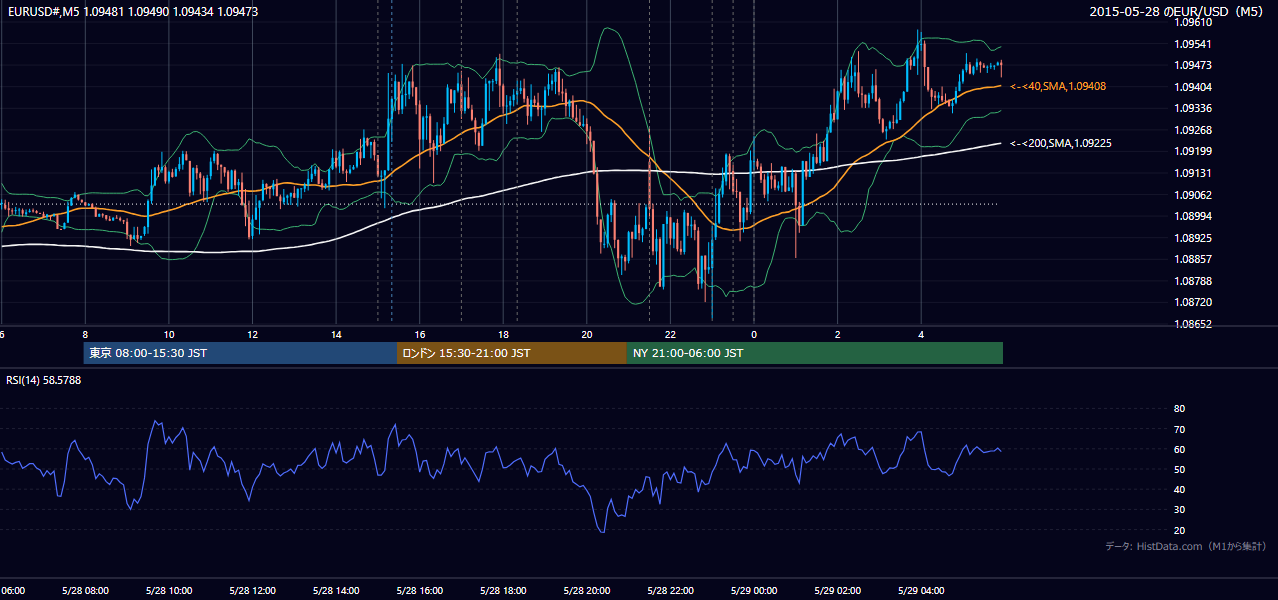Image resolution: width=1278 pixels, height=600 pixels.
Task: Click the 200 SMA 1.09225 label
Action: (1061, 144)
